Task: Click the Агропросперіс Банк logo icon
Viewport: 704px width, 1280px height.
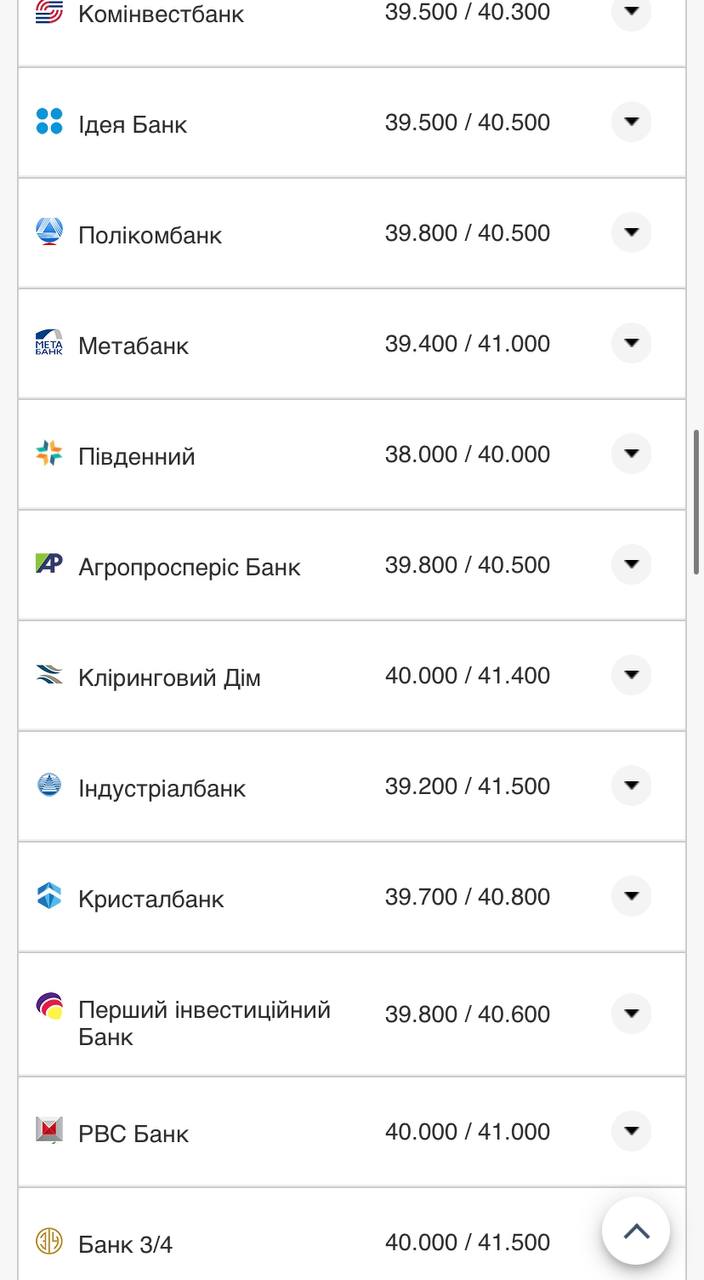Action: (49, 564)
